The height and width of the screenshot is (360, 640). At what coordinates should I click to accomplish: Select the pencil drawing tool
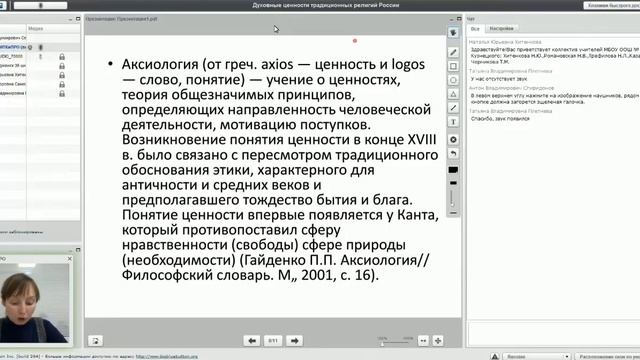tap(453, 52)
